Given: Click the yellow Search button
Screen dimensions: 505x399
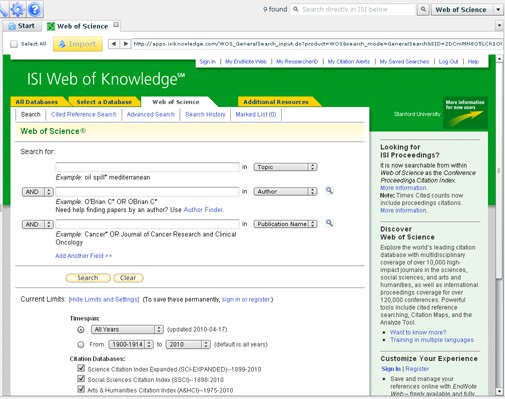Looking at the screenshot, I should click(88, 278).
